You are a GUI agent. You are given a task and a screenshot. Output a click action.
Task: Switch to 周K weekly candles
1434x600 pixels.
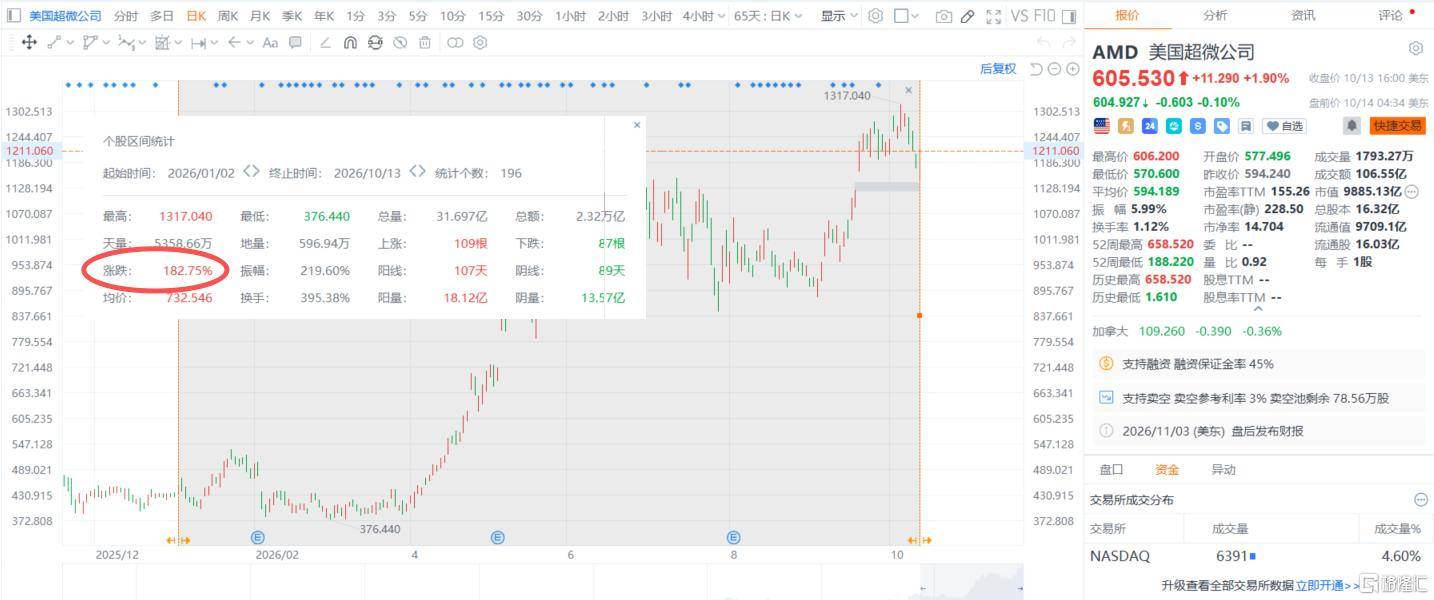(228, 16)
